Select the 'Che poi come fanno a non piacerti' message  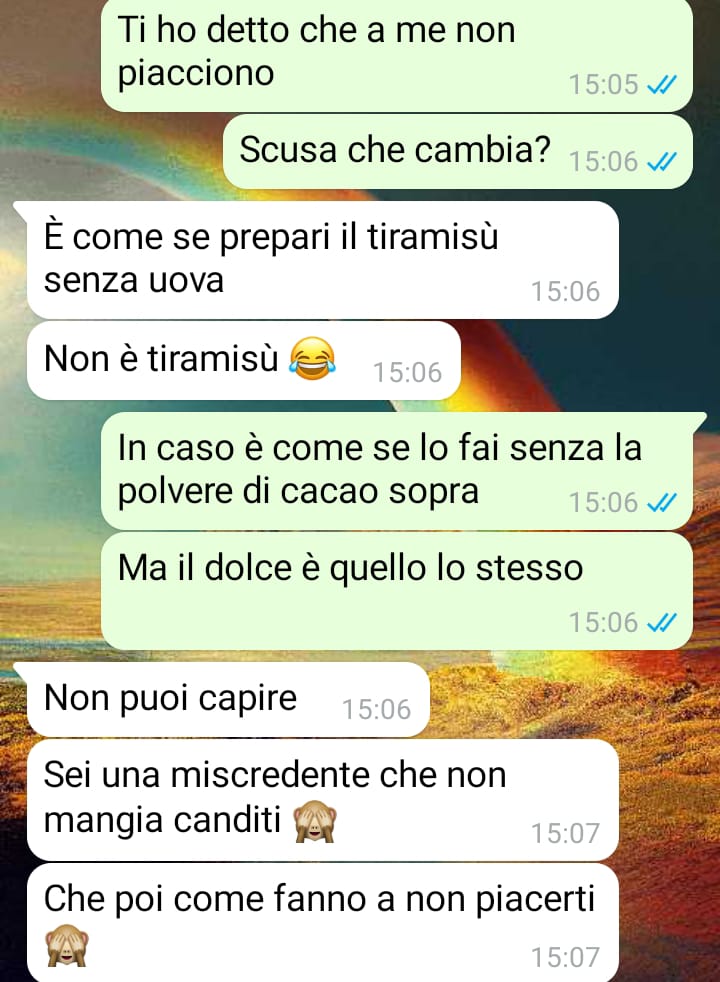click(322, 923)
